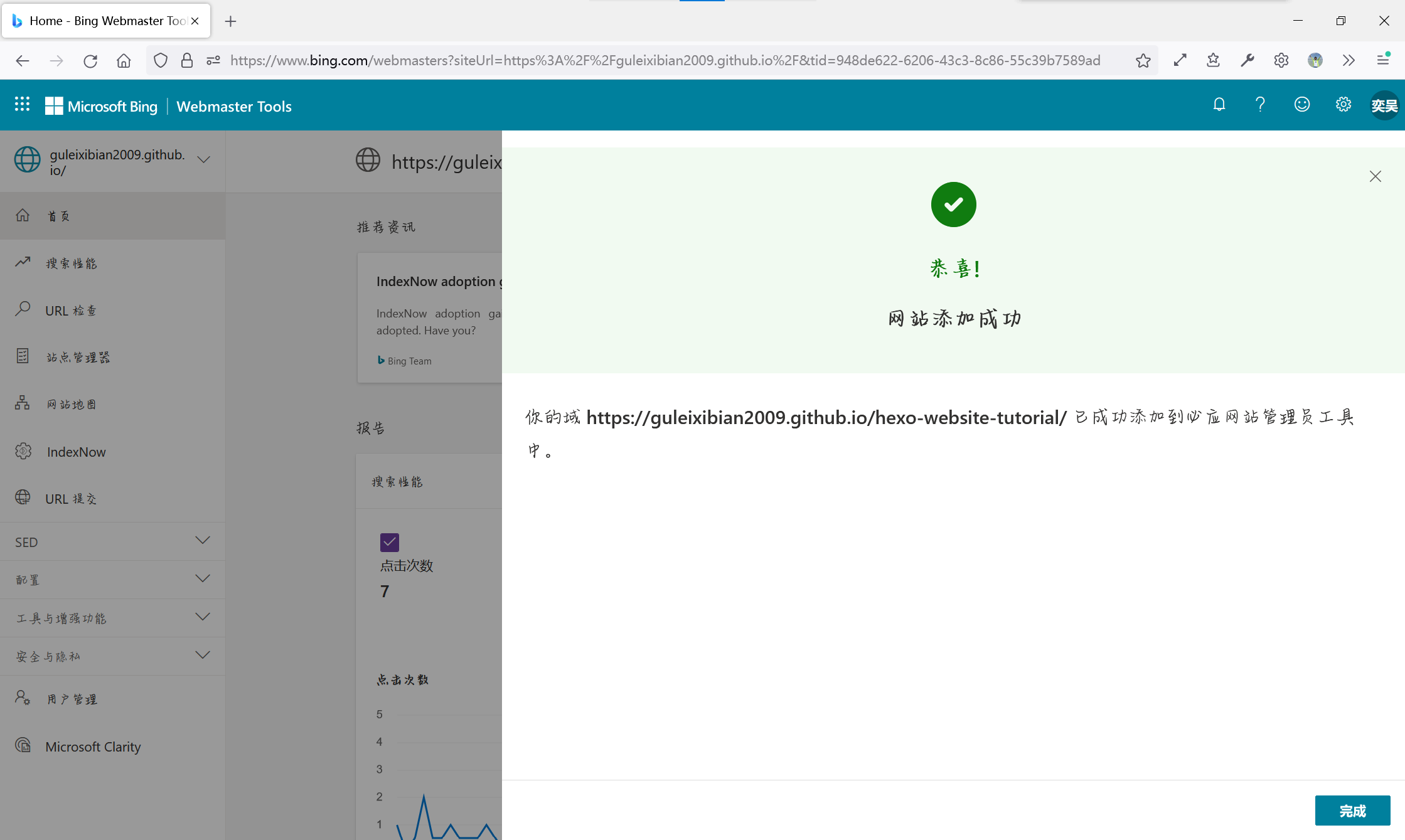
Task: Open the IndexNow sidebar item
Action: (76, 452)
